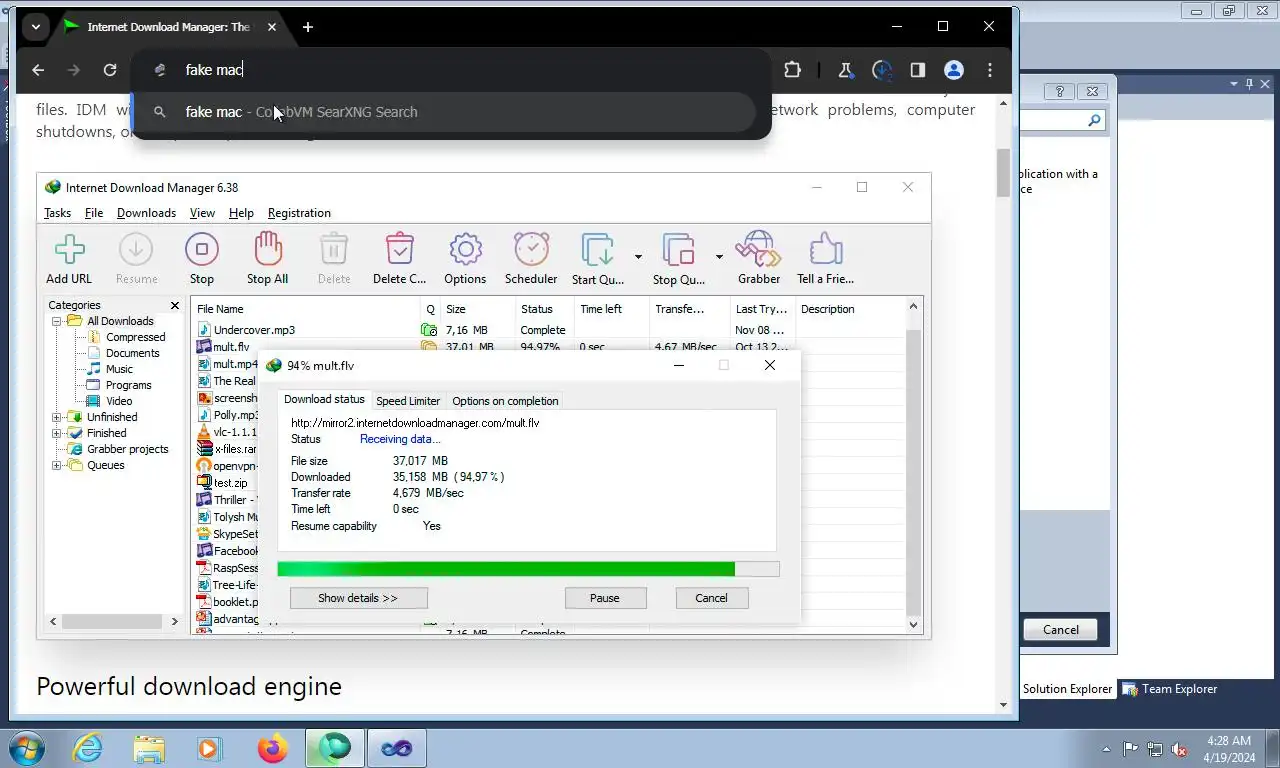The width and height of the screenshot is (1280, 768).
Task: Open the Windows Start orb
Action: [26, 748]
